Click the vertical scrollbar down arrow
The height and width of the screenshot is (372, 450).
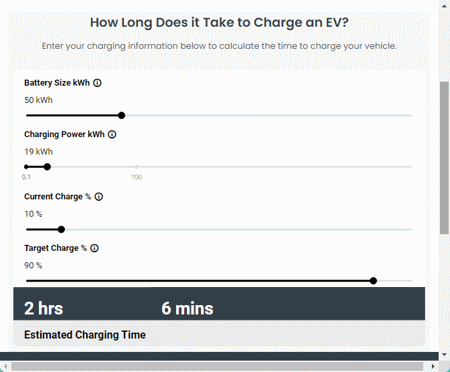tap(444, 355)
